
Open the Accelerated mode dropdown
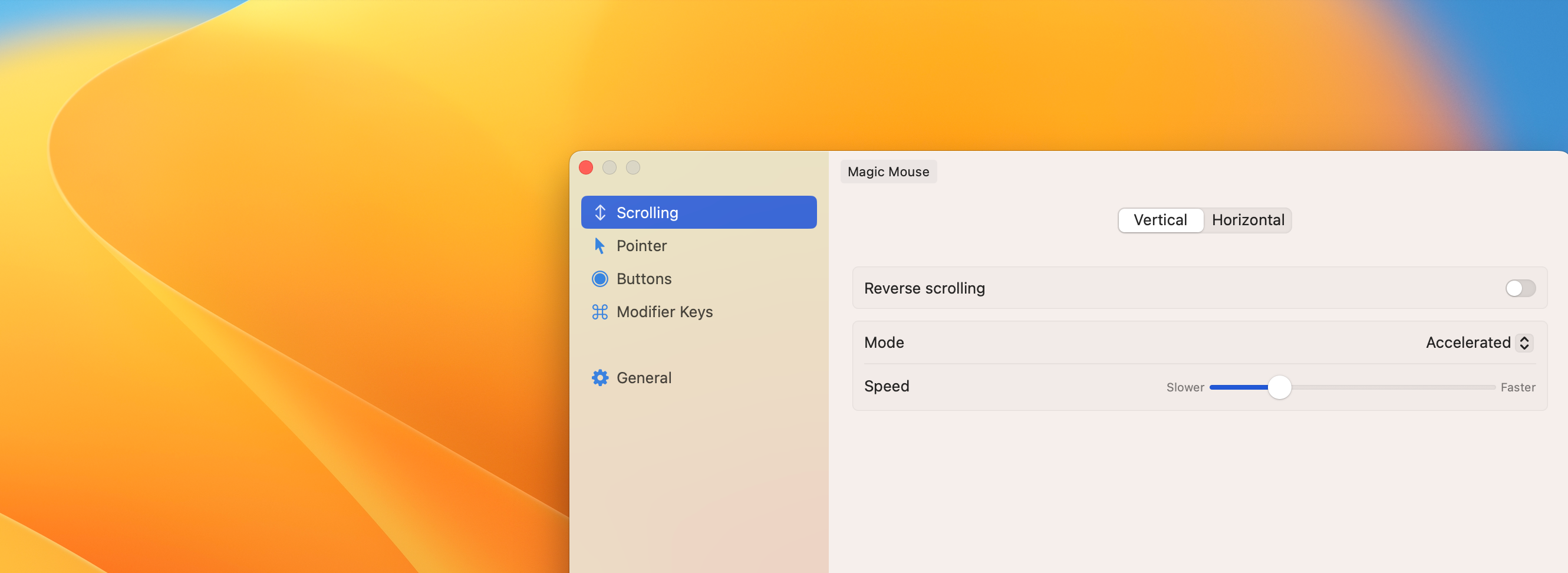1478,343
